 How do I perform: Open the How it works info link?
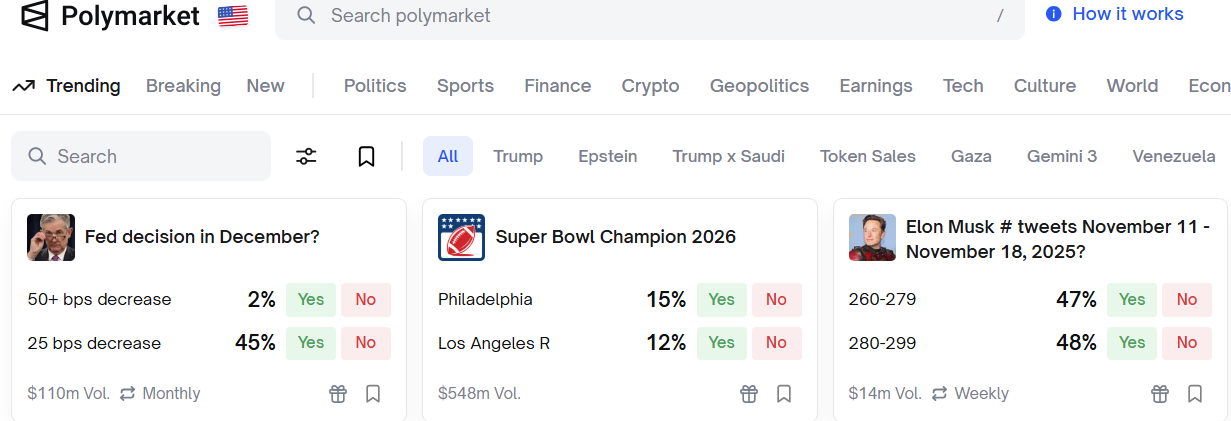click(1115, 14)
